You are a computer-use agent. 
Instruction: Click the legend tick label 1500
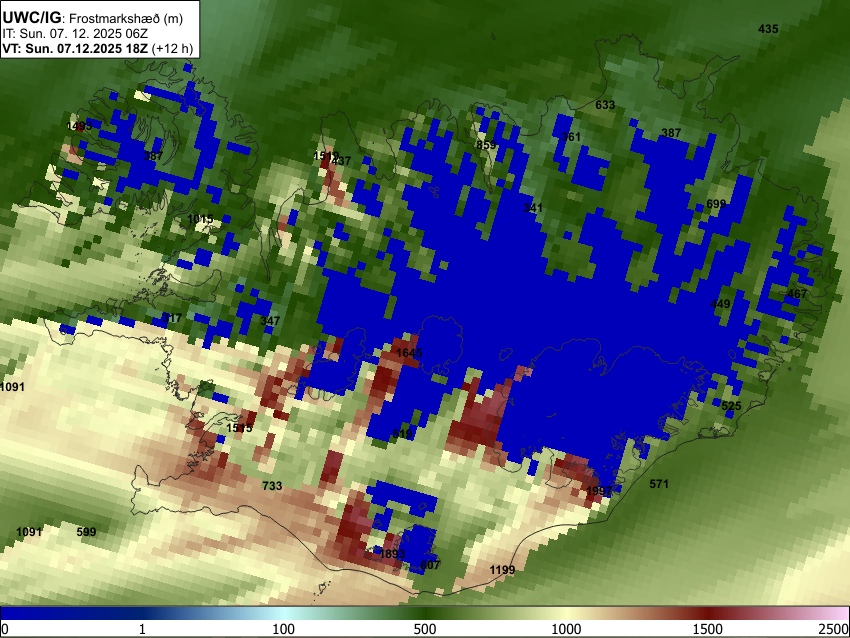[708, 629]
